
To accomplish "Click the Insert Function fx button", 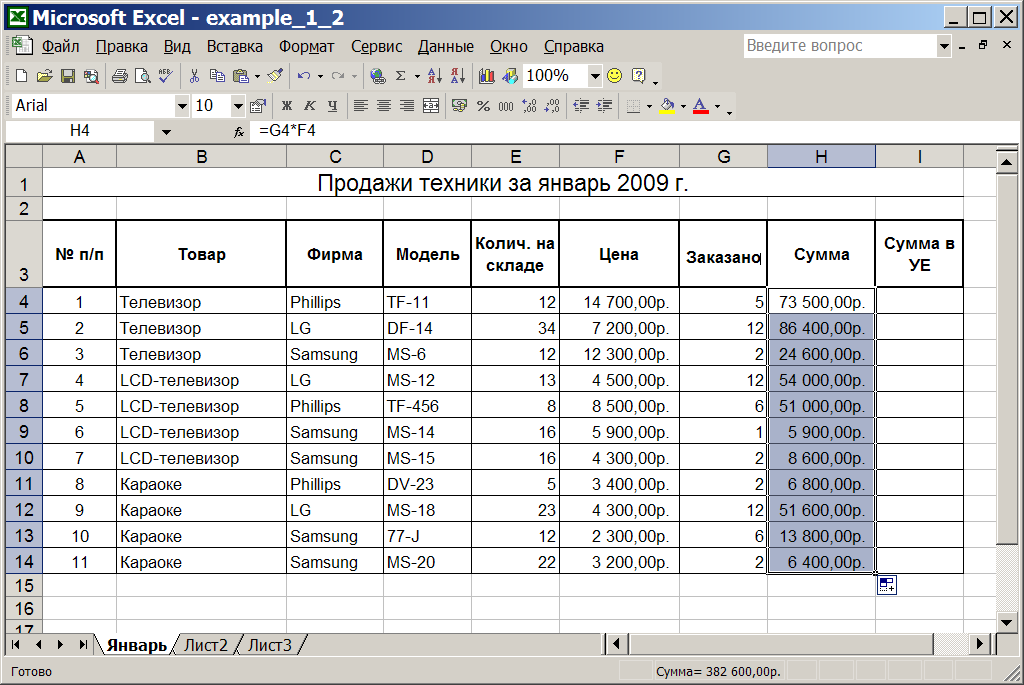I will coord(239,132).
